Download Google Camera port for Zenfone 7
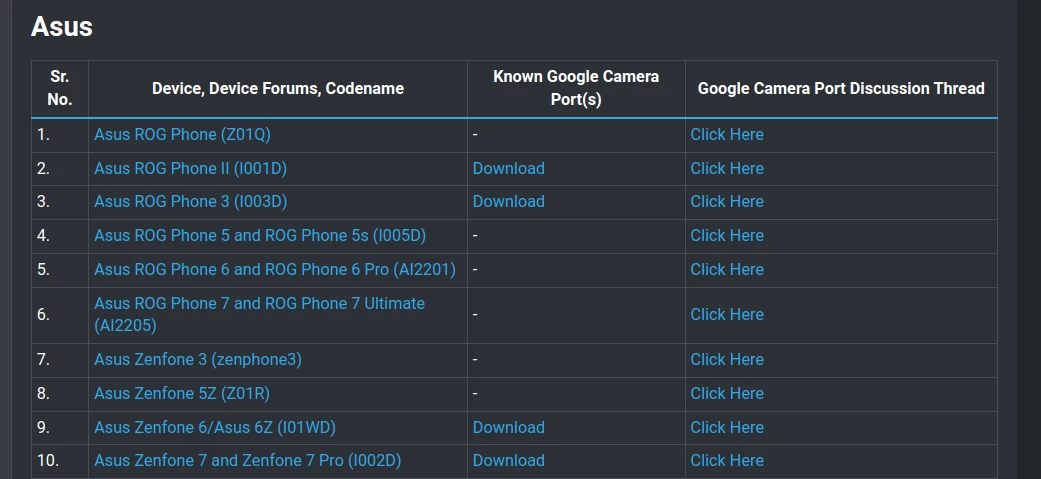This screenshot has height=479, width=1041. (x=508, y=461)
